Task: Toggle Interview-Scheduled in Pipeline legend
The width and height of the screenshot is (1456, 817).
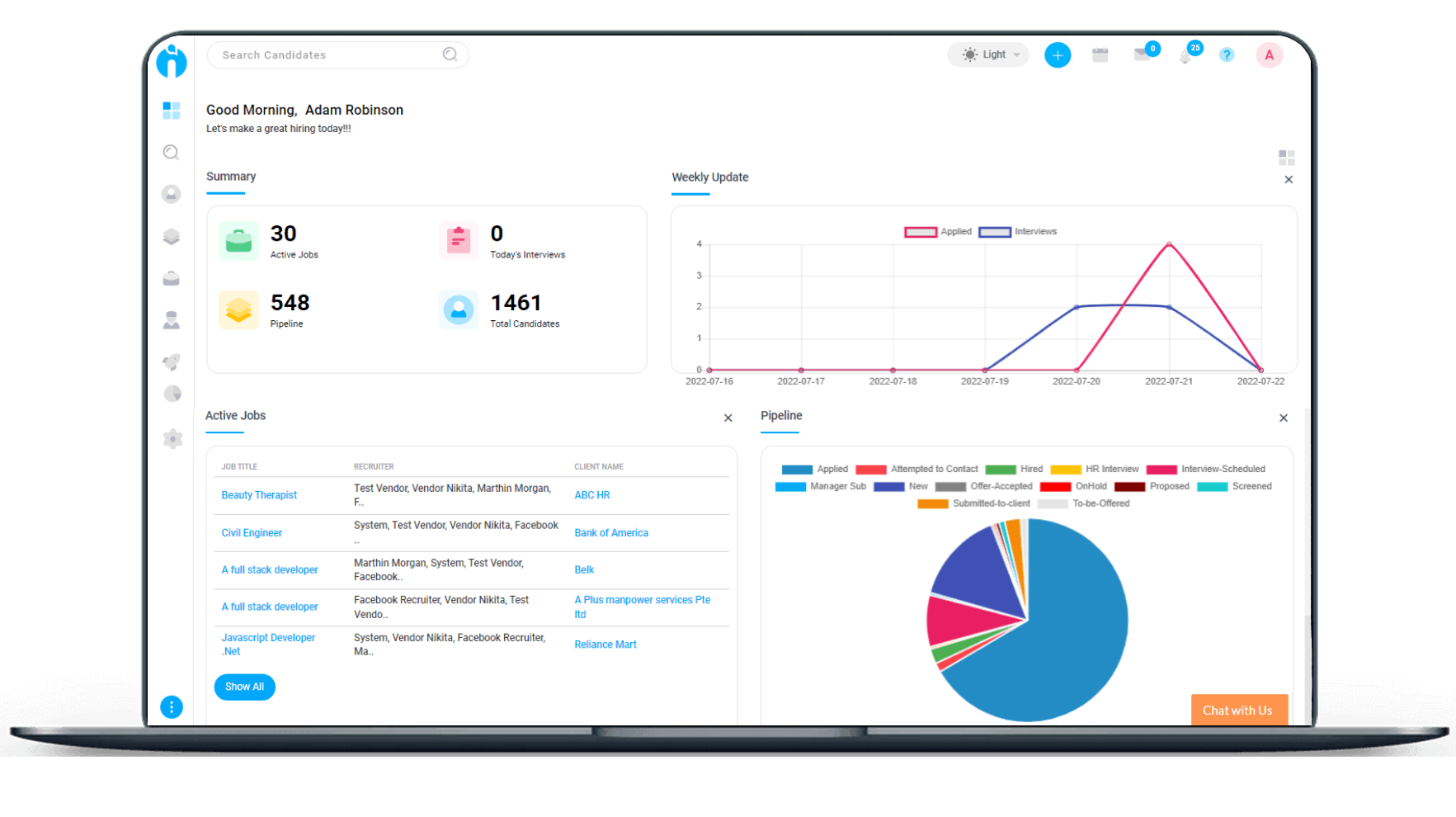Action: click(x=1206, y=469)
